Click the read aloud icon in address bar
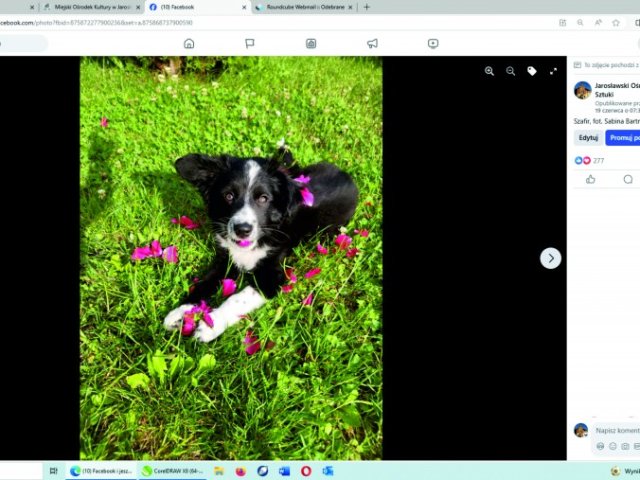640x480 pixels. pos(598,23)
